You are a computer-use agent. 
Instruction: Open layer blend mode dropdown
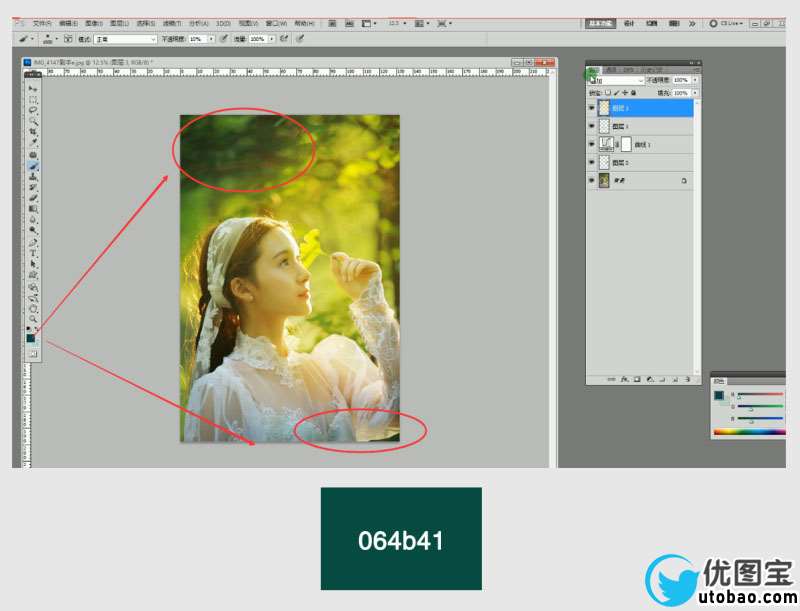coord(617,81)
